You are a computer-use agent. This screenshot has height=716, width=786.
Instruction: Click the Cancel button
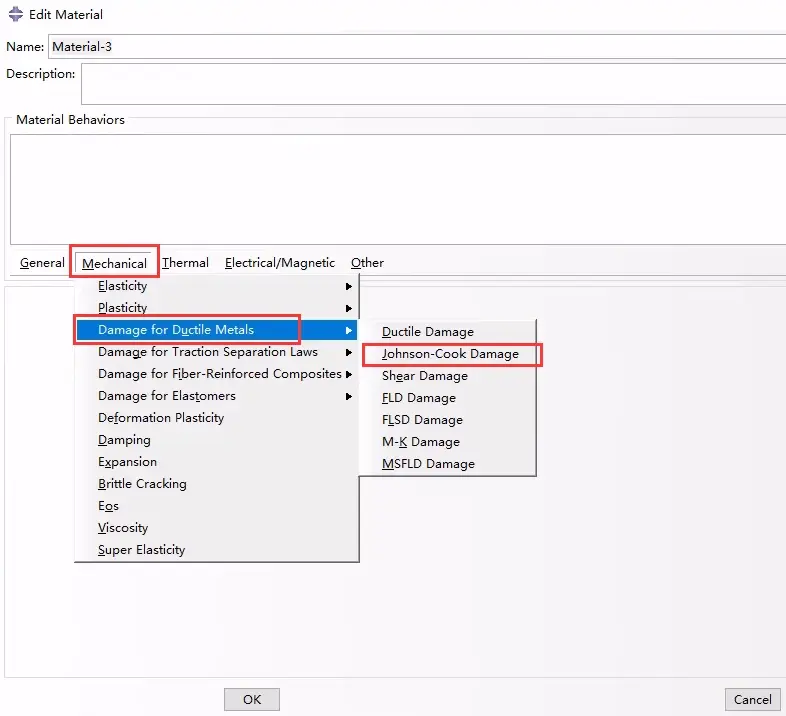[x=752, y=699]
